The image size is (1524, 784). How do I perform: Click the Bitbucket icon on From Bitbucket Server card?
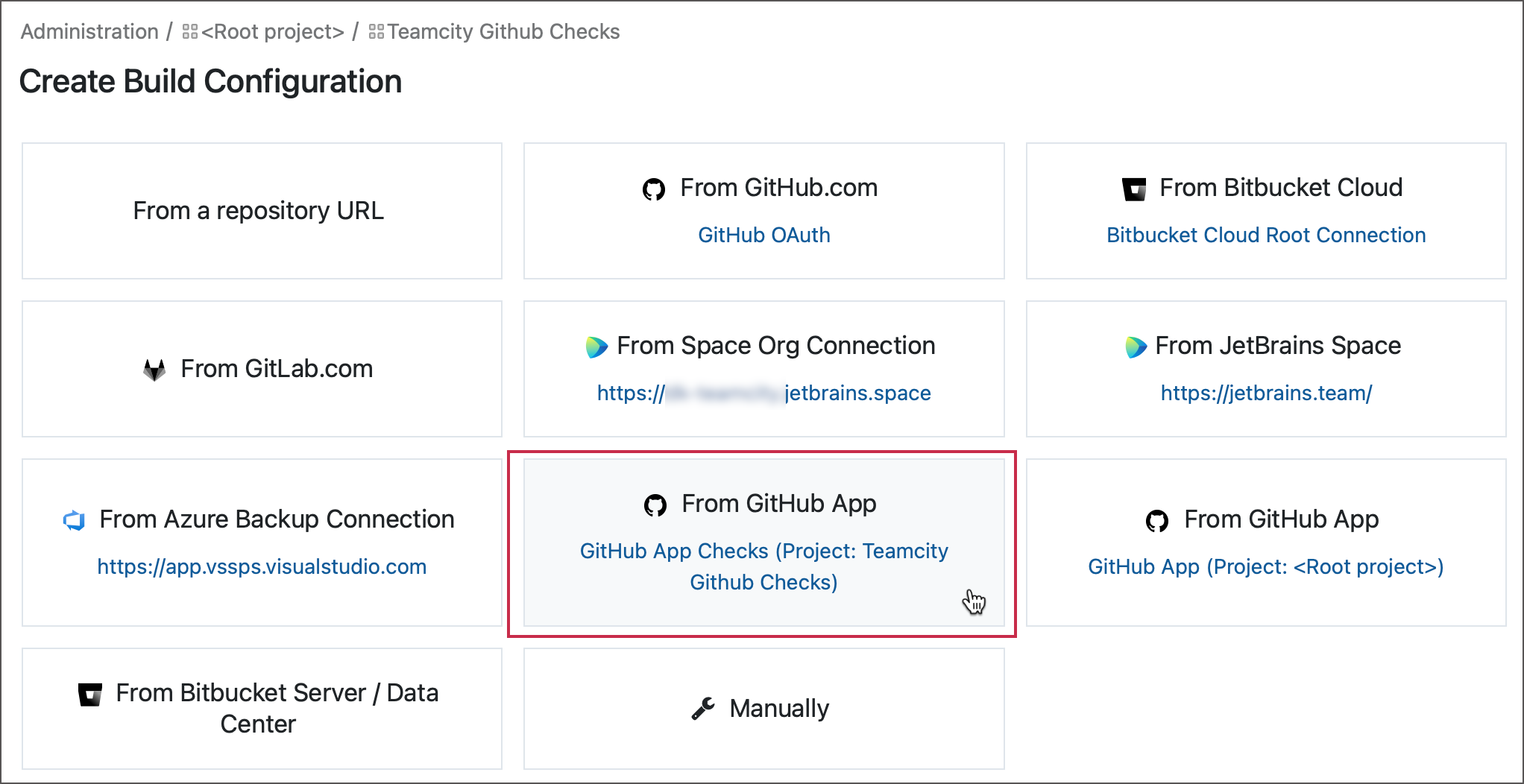click(x=89, y=693)
